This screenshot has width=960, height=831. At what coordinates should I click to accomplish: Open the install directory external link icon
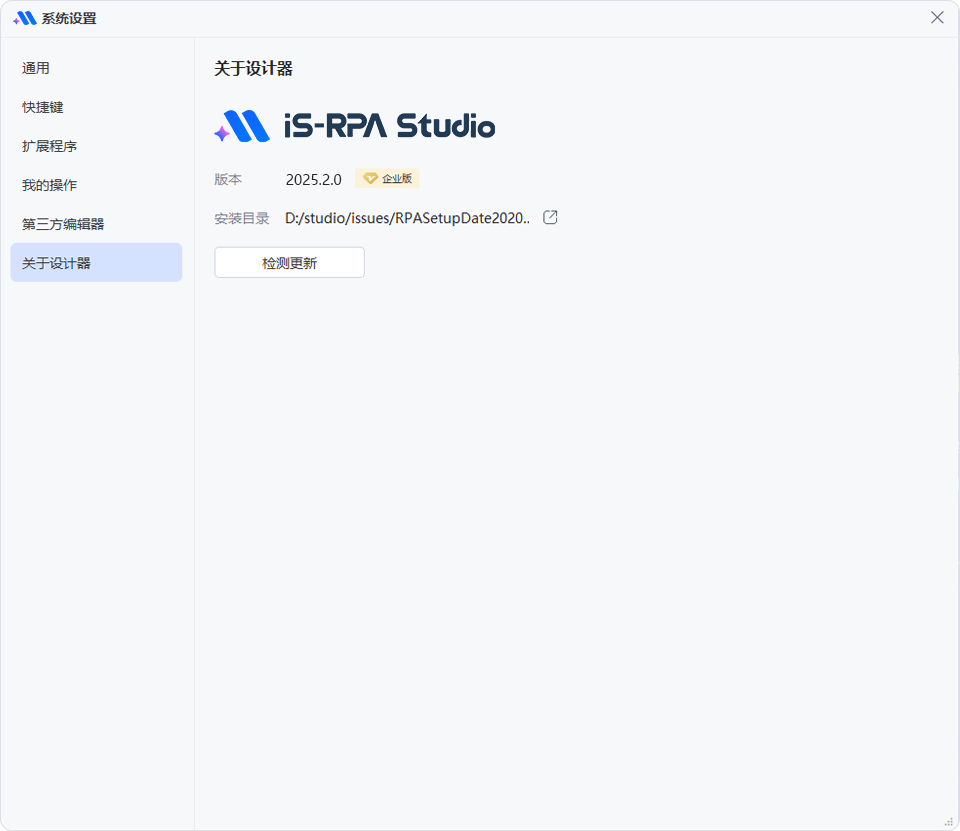(550, 218)
